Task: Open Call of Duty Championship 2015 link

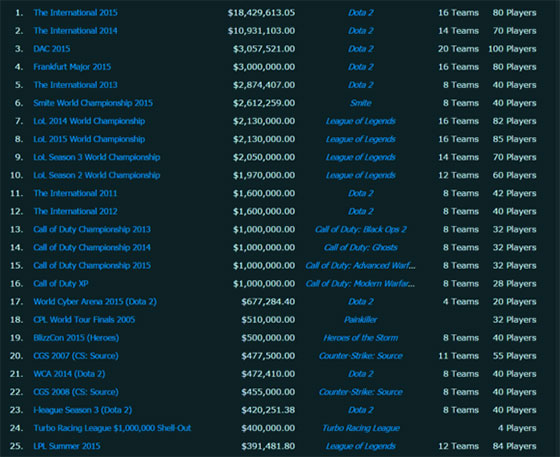Action: coord(92,265)
